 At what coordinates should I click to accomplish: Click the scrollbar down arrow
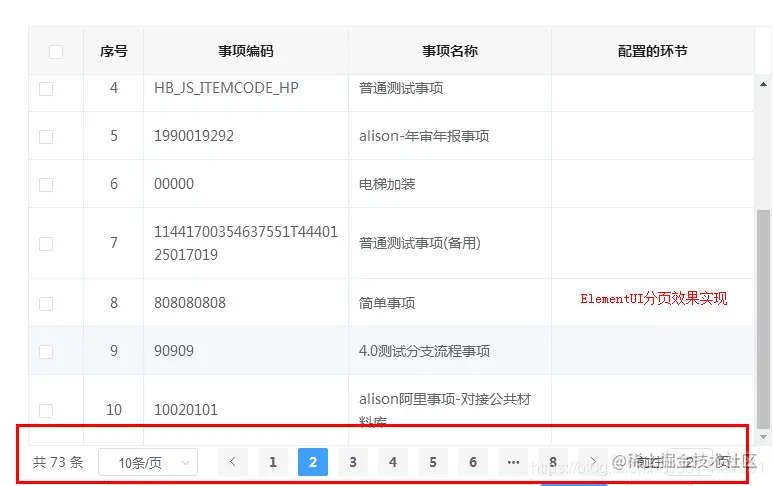click(763, 437)
